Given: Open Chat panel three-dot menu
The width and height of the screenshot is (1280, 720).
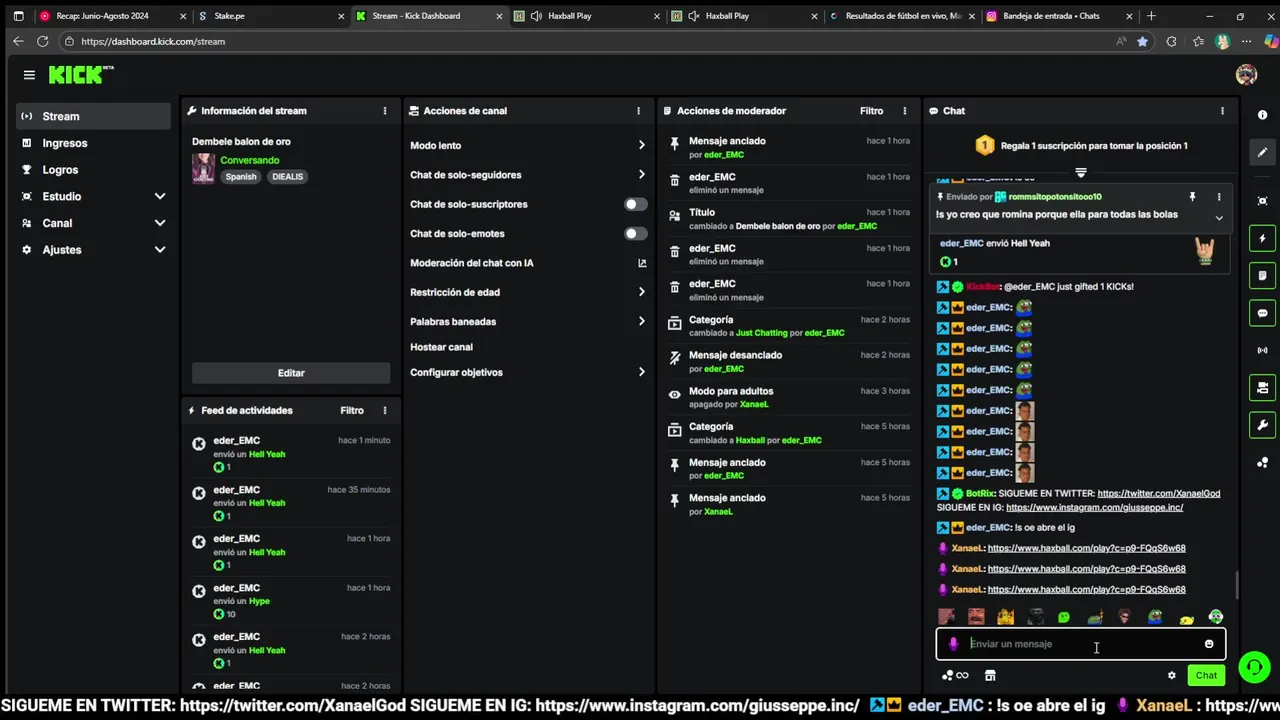Looking at the screenshot, I should [x=1222, y=111].
